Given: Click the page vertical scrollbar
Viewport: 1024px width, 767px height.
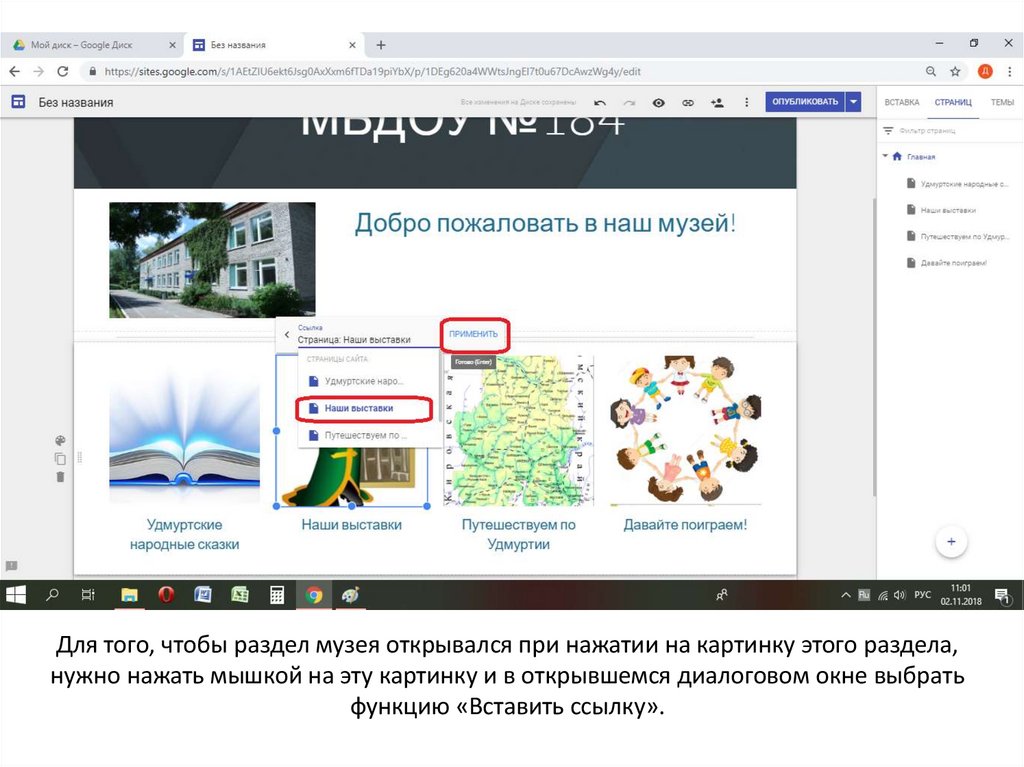Looking at the screenshot, I should tap(874, 346).
